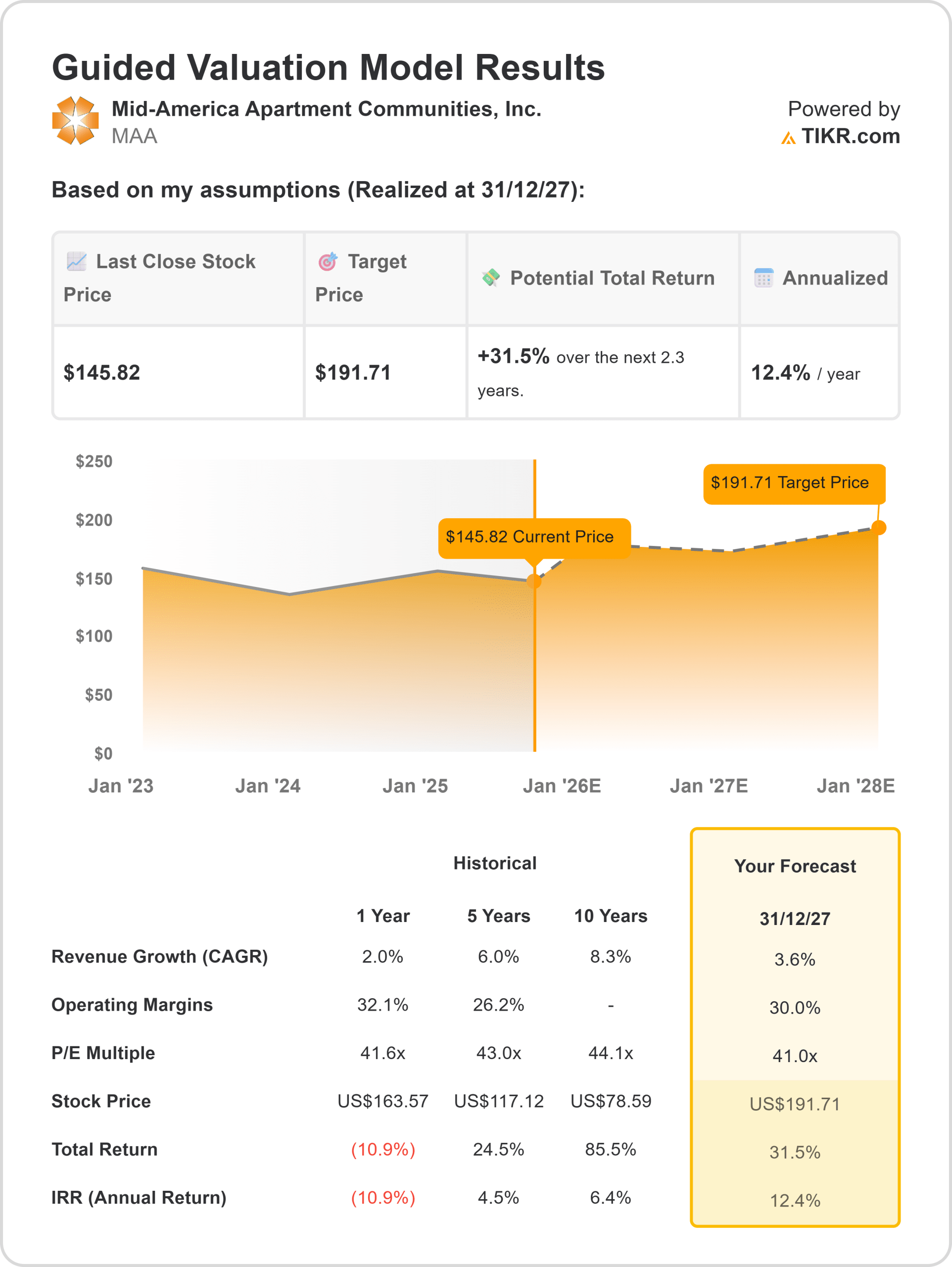
Task: Click the TIKR orange triangle logo
Action: pos(788,138)
